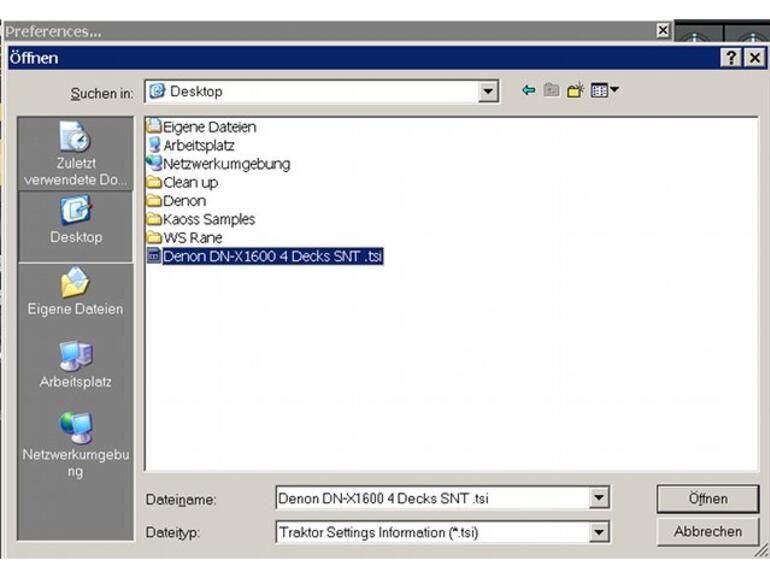This screenshot has height=578, width=770.
Task: Open Zuletzt verwendete Dokumente in places bar
Action: pyautogui.click(x=75, y=154)
